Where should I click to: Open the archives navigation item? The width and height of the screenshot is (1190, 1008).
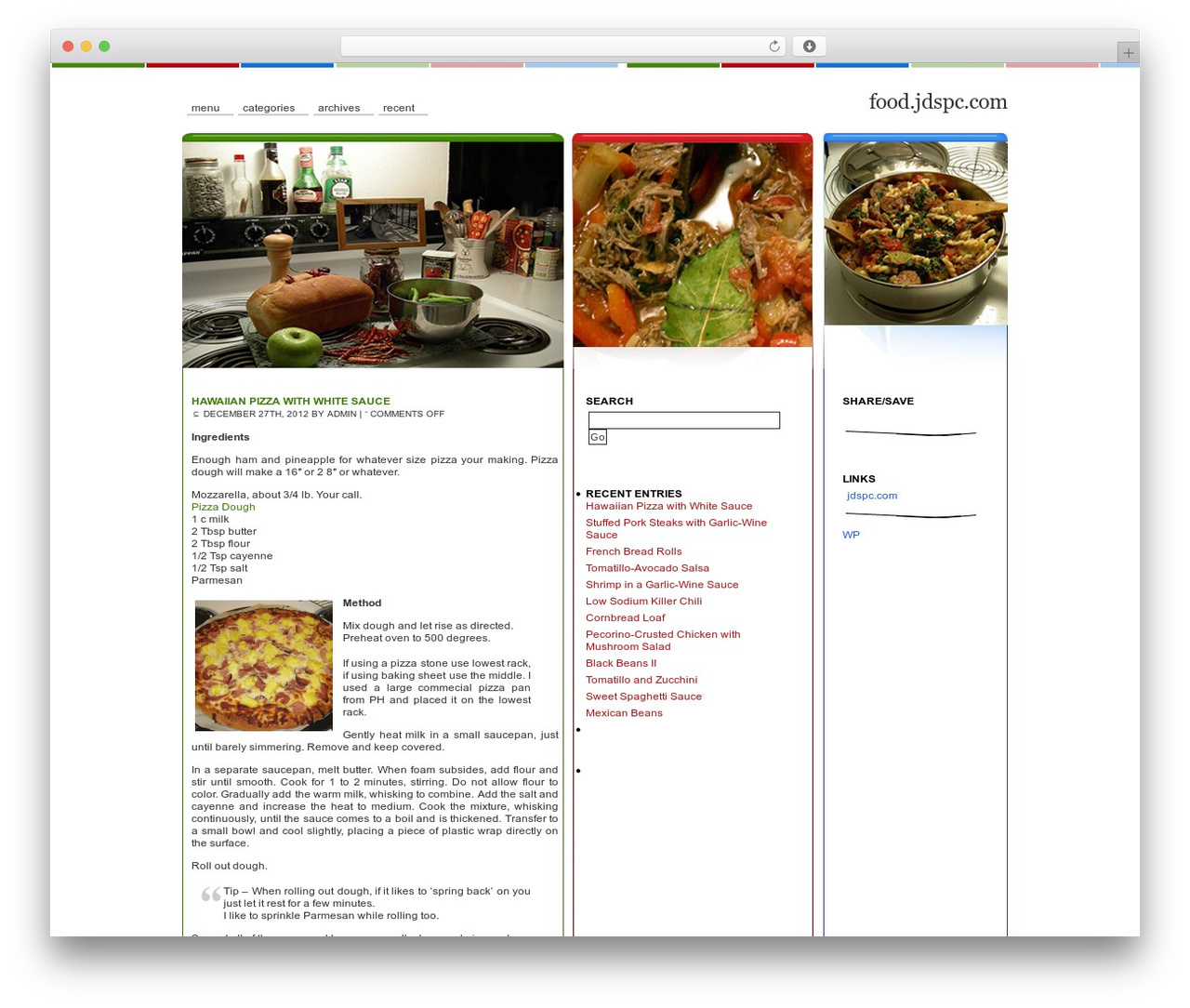338,108
